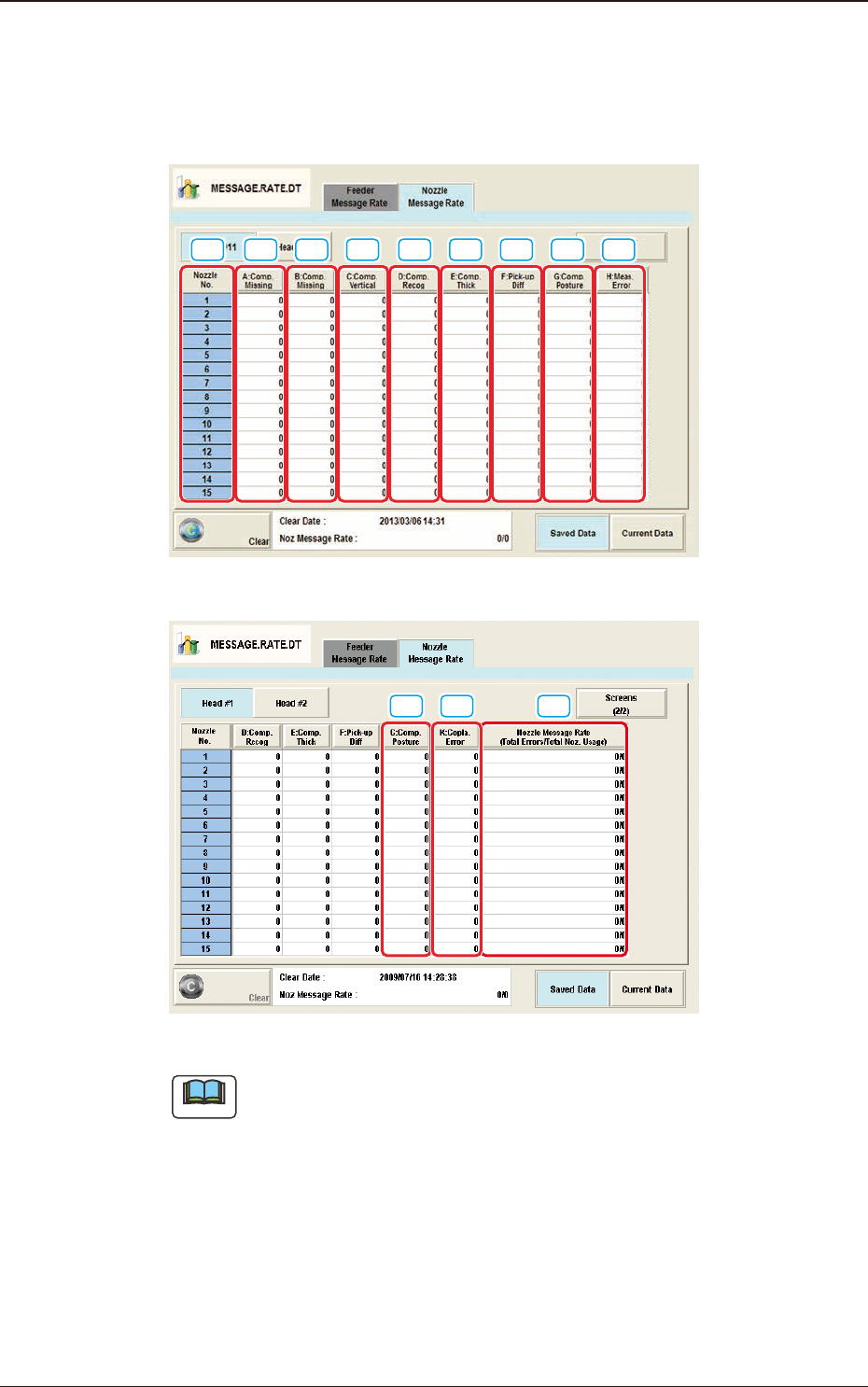Switch to Nozzle Message Rate tab in 2009-dated screen
The width and height of the screenshot is (868, 1387).
[x=436, y=653]
